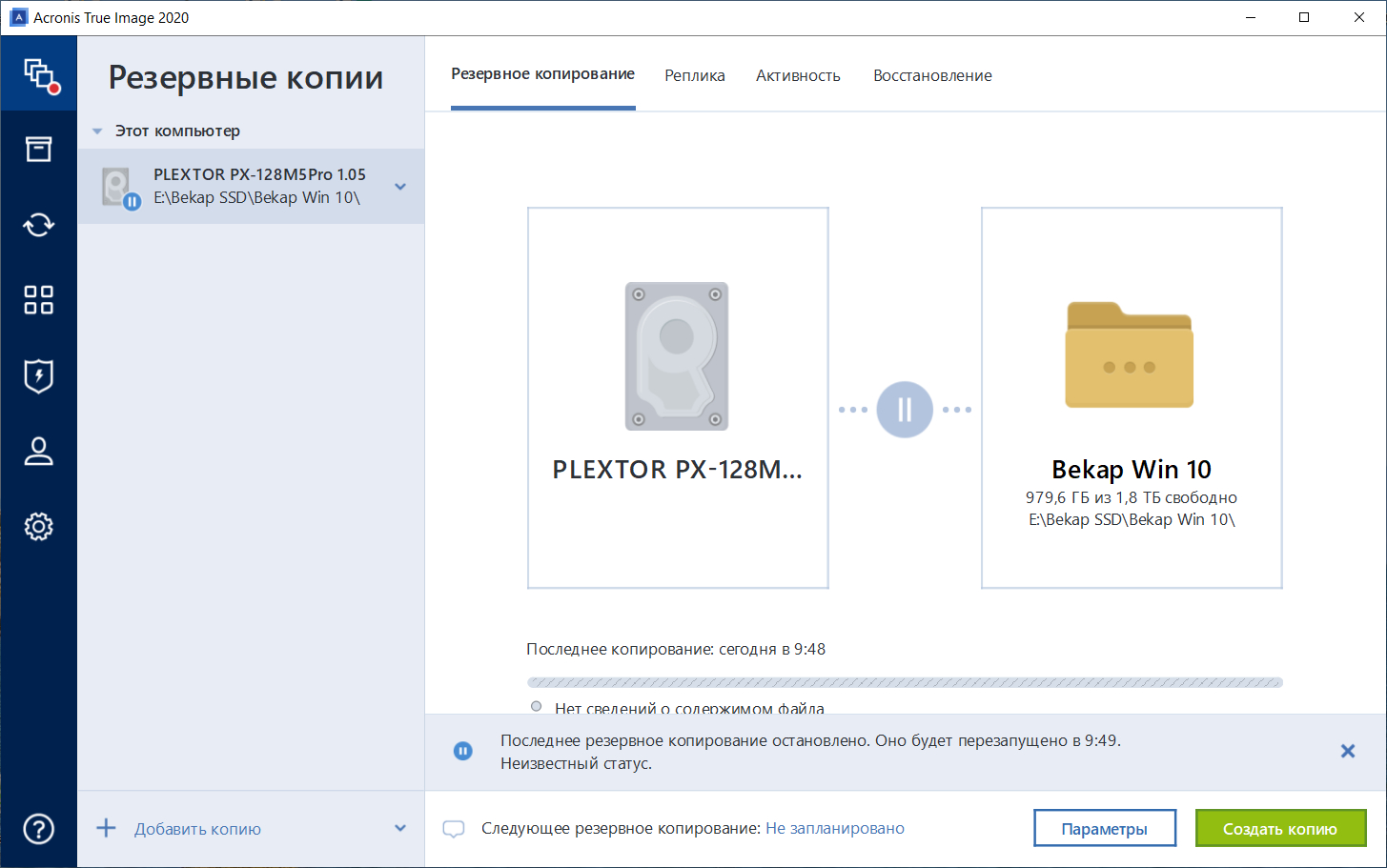Switch to the 'Резервное копирование' tab
This screenshot has width=1387, height=868.
tap(543, 74)
